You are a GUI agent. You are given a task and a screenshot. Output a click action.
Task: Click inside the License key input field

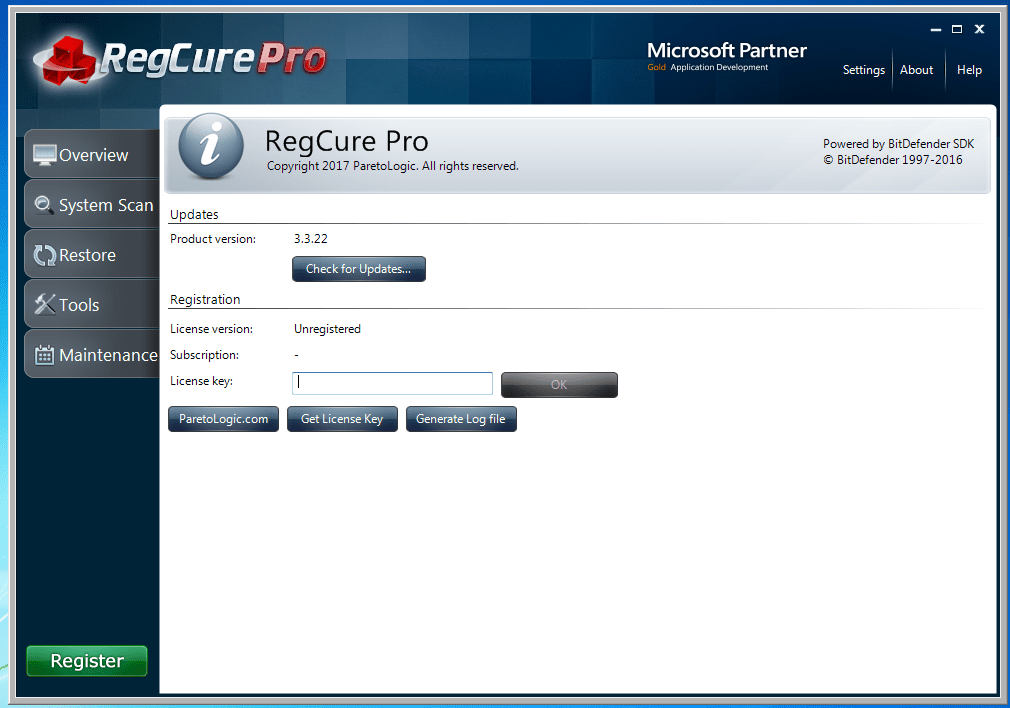390,383
